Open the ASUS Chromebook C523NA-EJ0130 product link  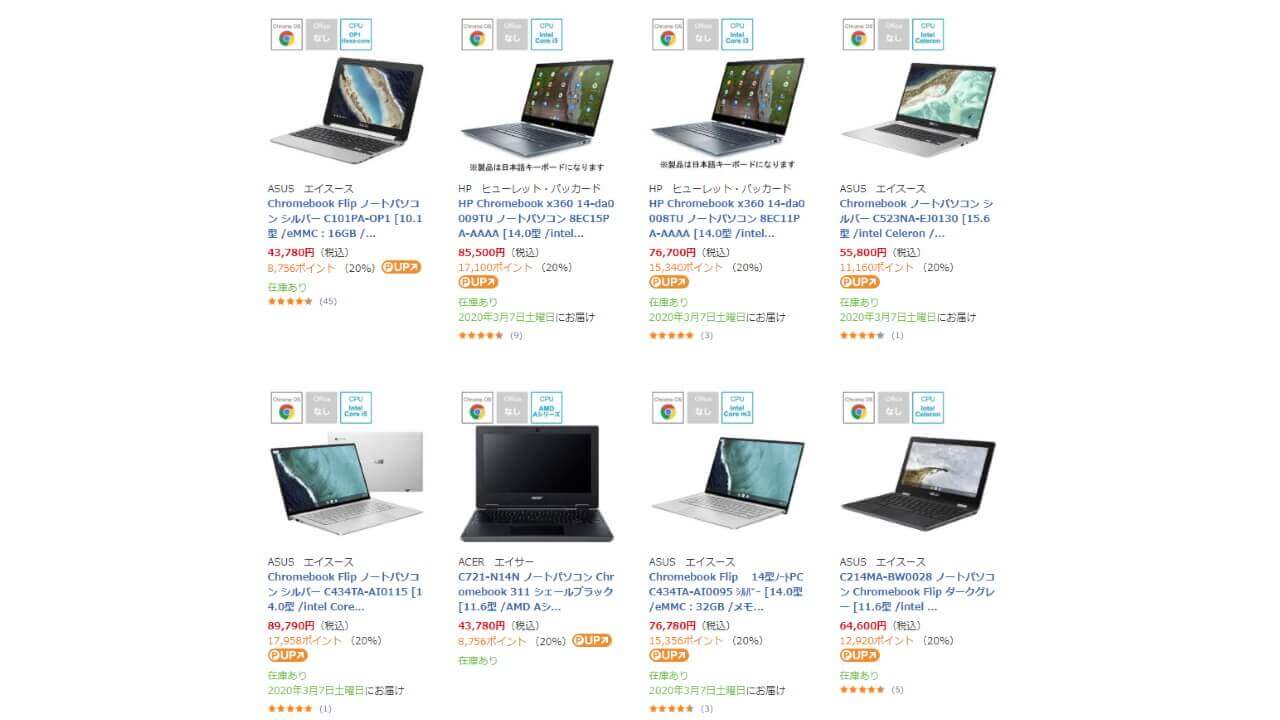[917, 218]
